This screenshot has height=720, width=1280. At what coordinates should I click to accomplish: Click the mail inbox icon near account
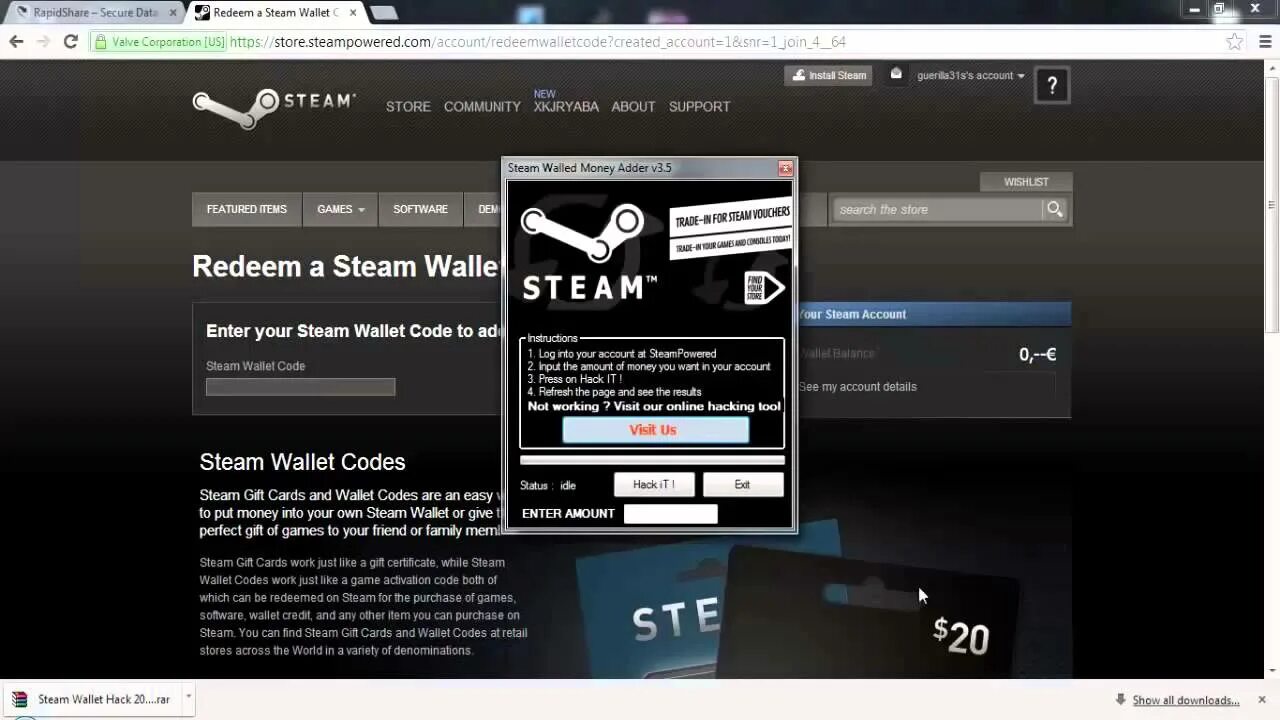896,74
